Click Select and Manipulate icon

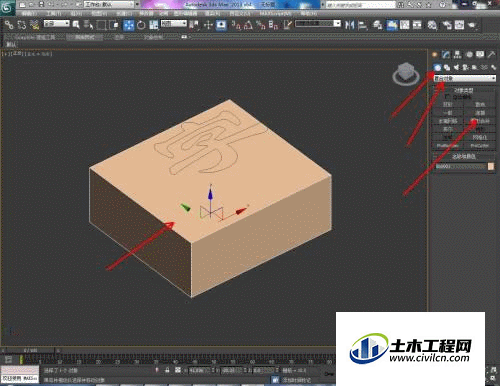[208, 25]
